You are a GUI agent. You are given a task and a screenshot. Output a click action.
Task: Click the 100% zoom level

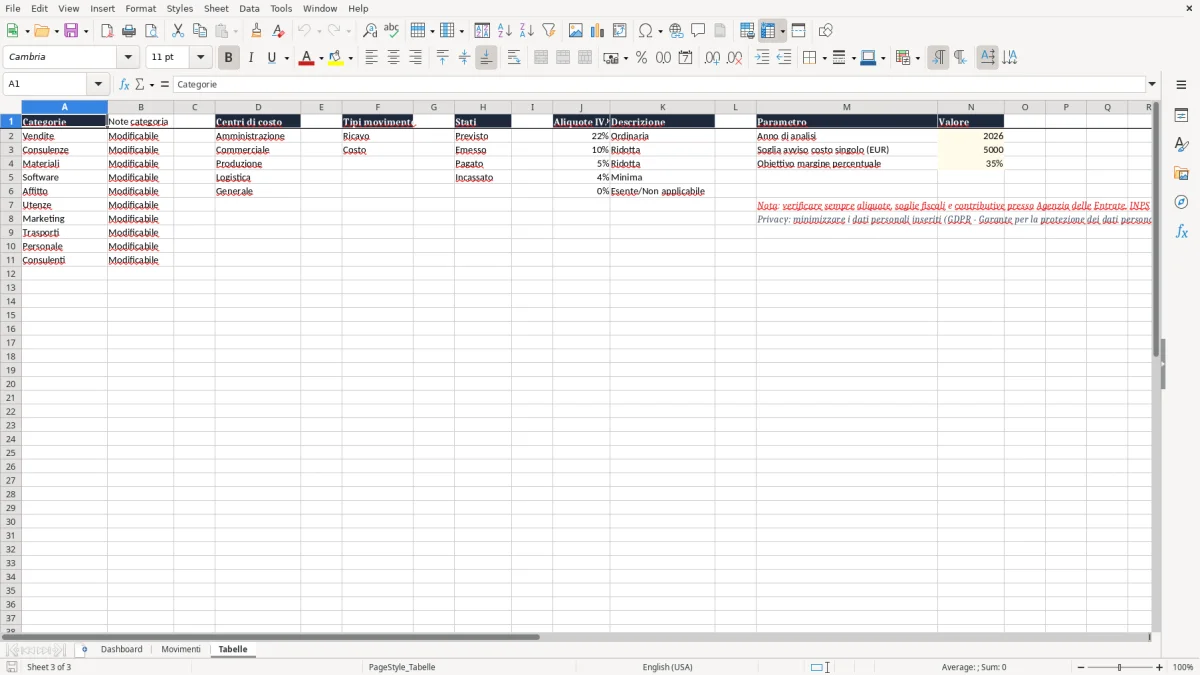click(x=1183, y=667)
